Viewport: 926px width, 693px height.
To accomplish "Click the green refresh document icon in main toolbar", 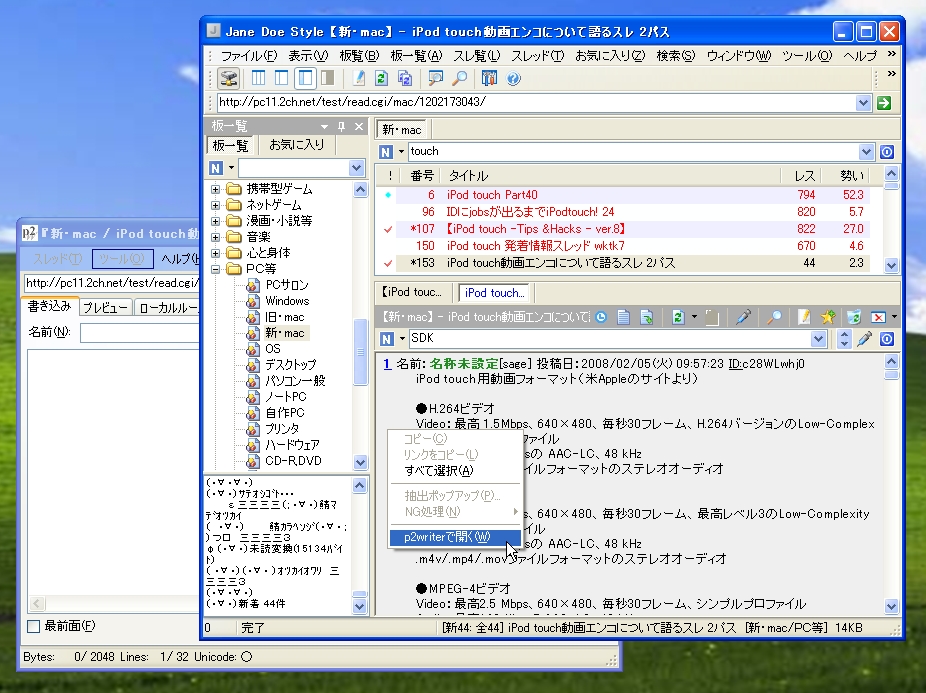I will (x=381, y=79).
